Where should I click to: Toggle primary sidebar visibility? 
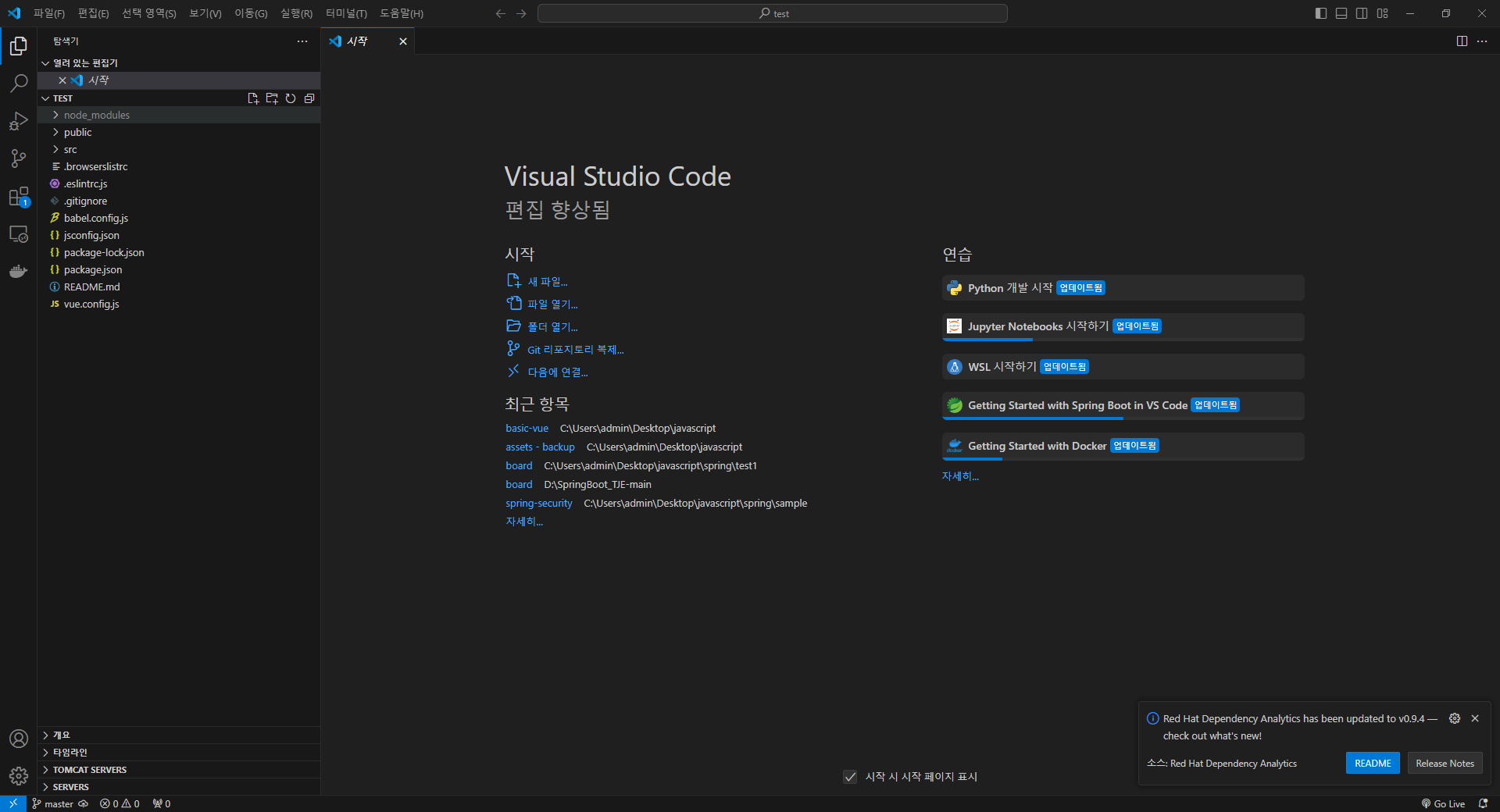[x=1321, y=13]
